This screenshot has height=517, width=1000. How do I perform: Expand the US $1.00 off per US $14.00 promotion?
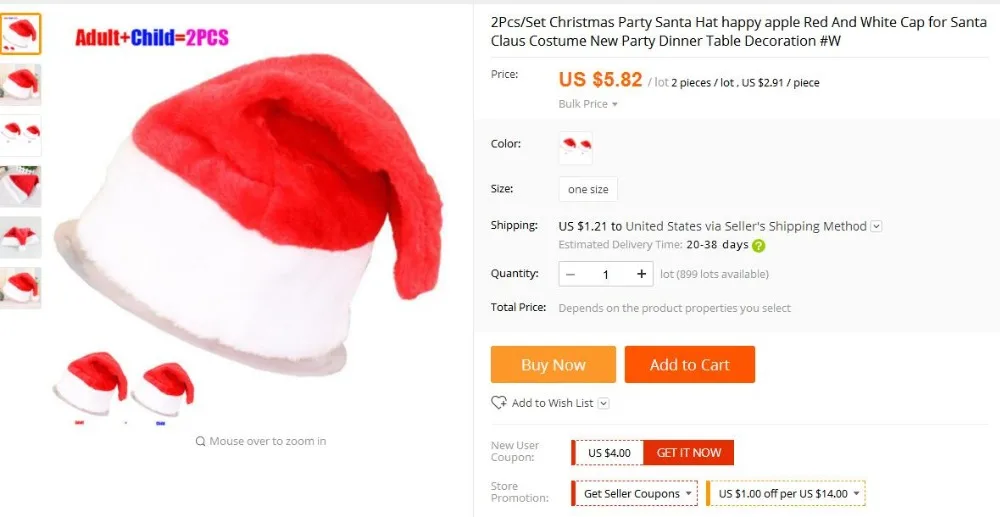[x=785, y=493]
